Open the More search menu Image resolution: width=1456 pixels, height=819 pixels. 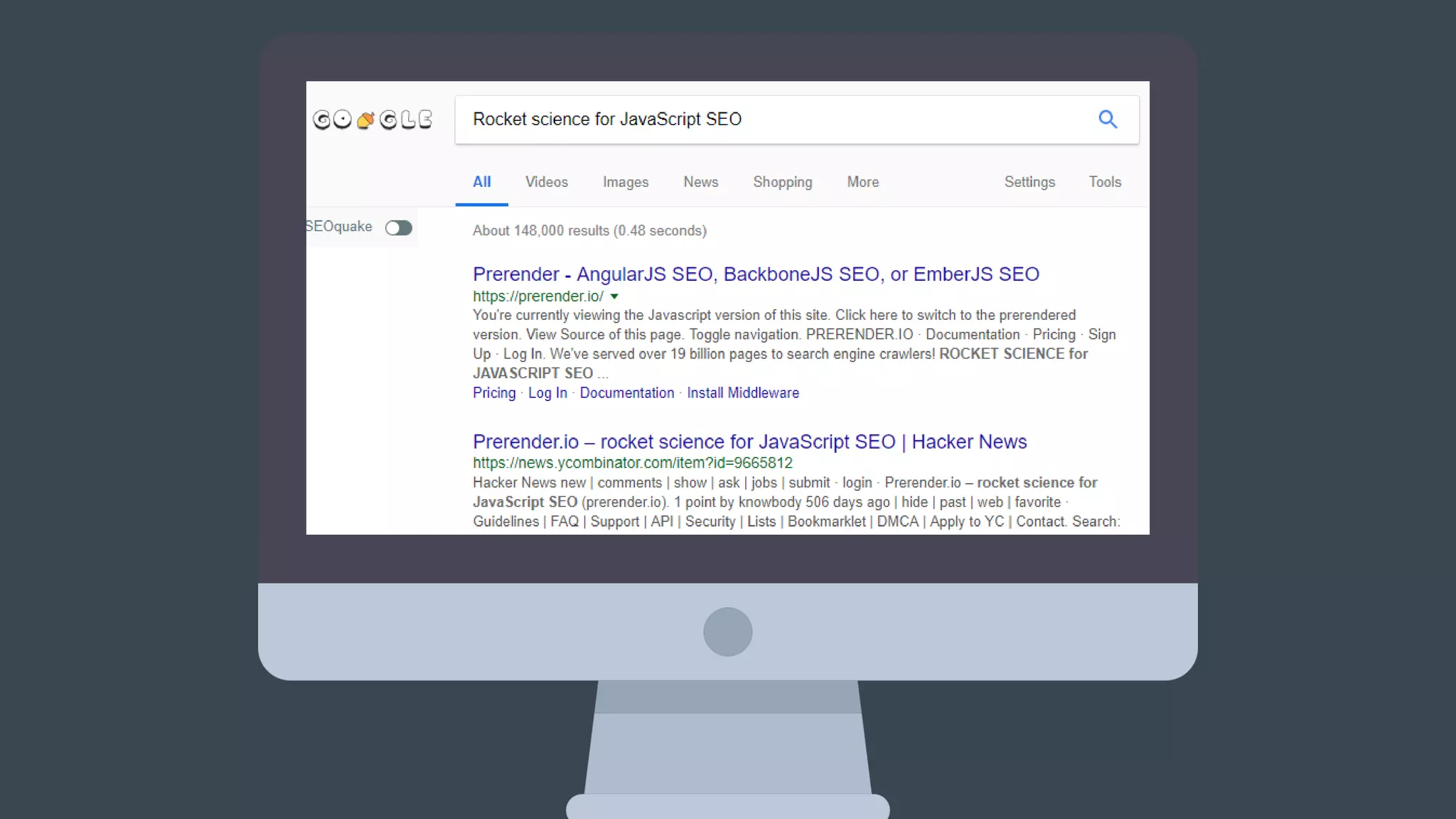[x=862, y=182]
